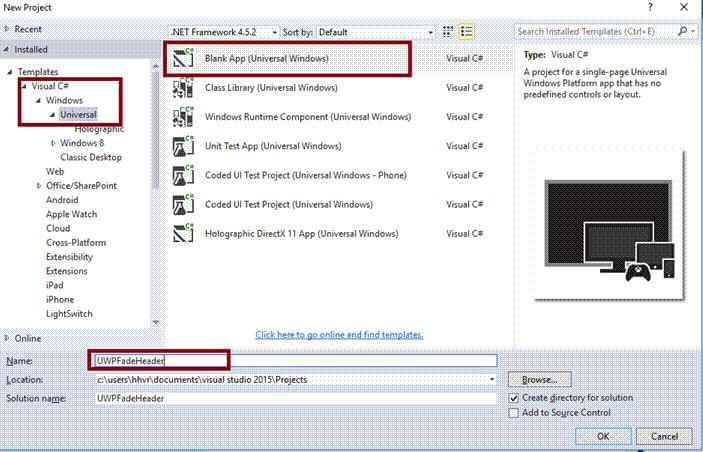Select the Extensions tree item
The height and width of the screenshot is (452, 703).
pos(67,271)
